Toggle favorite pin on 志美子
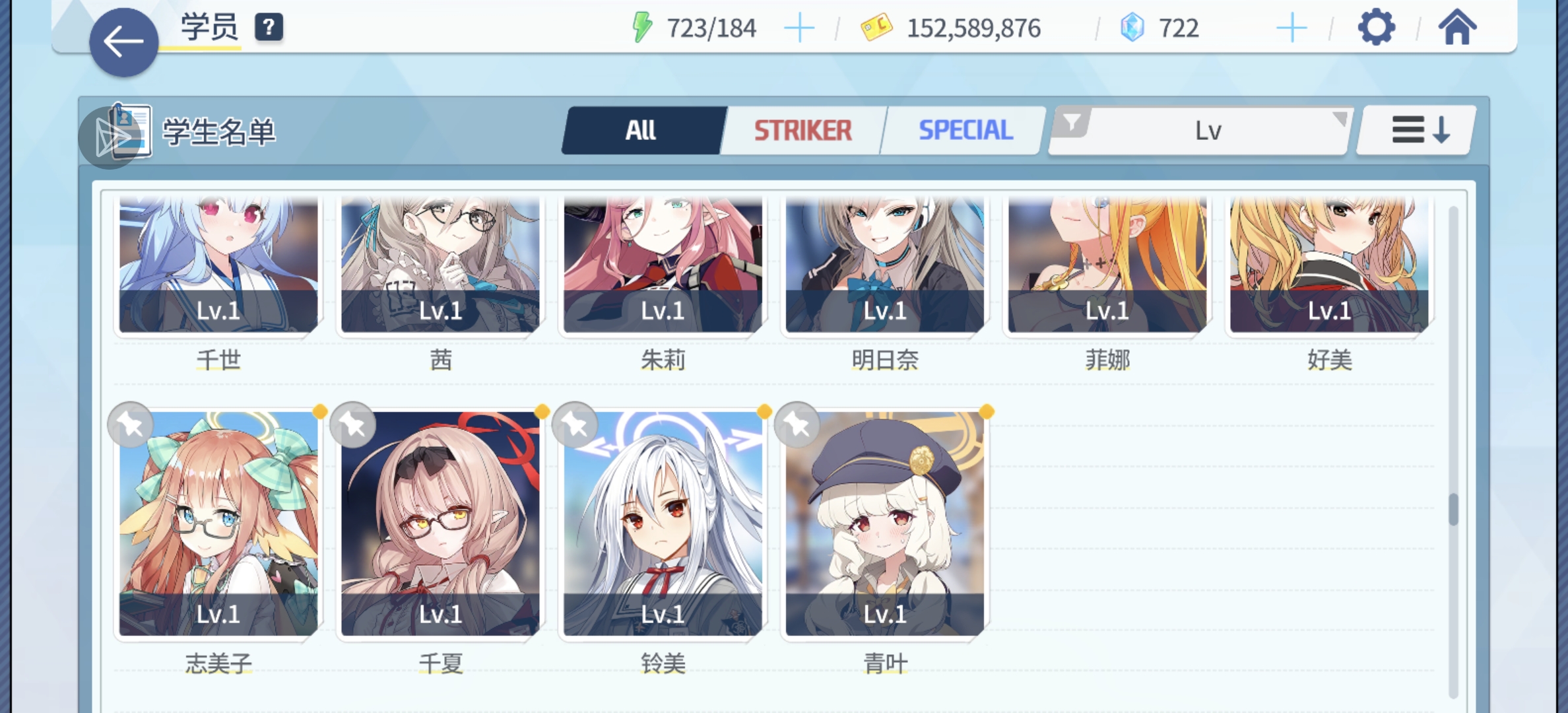The width and height of the screenshot is (1568, 713). coord(131,424)
